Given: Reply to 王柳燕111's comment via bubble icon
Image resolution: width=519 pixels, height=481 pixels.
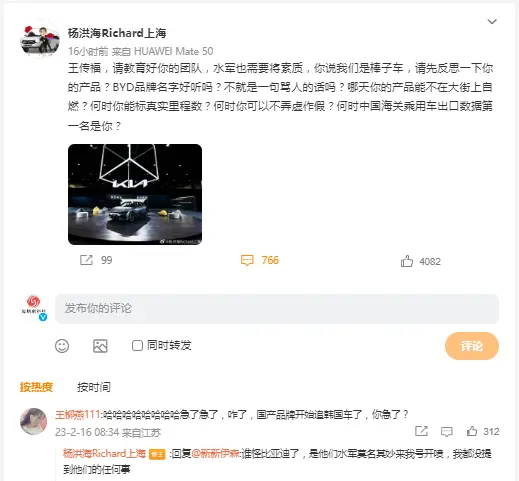Looking at the screenshot, I should (446, 432).
